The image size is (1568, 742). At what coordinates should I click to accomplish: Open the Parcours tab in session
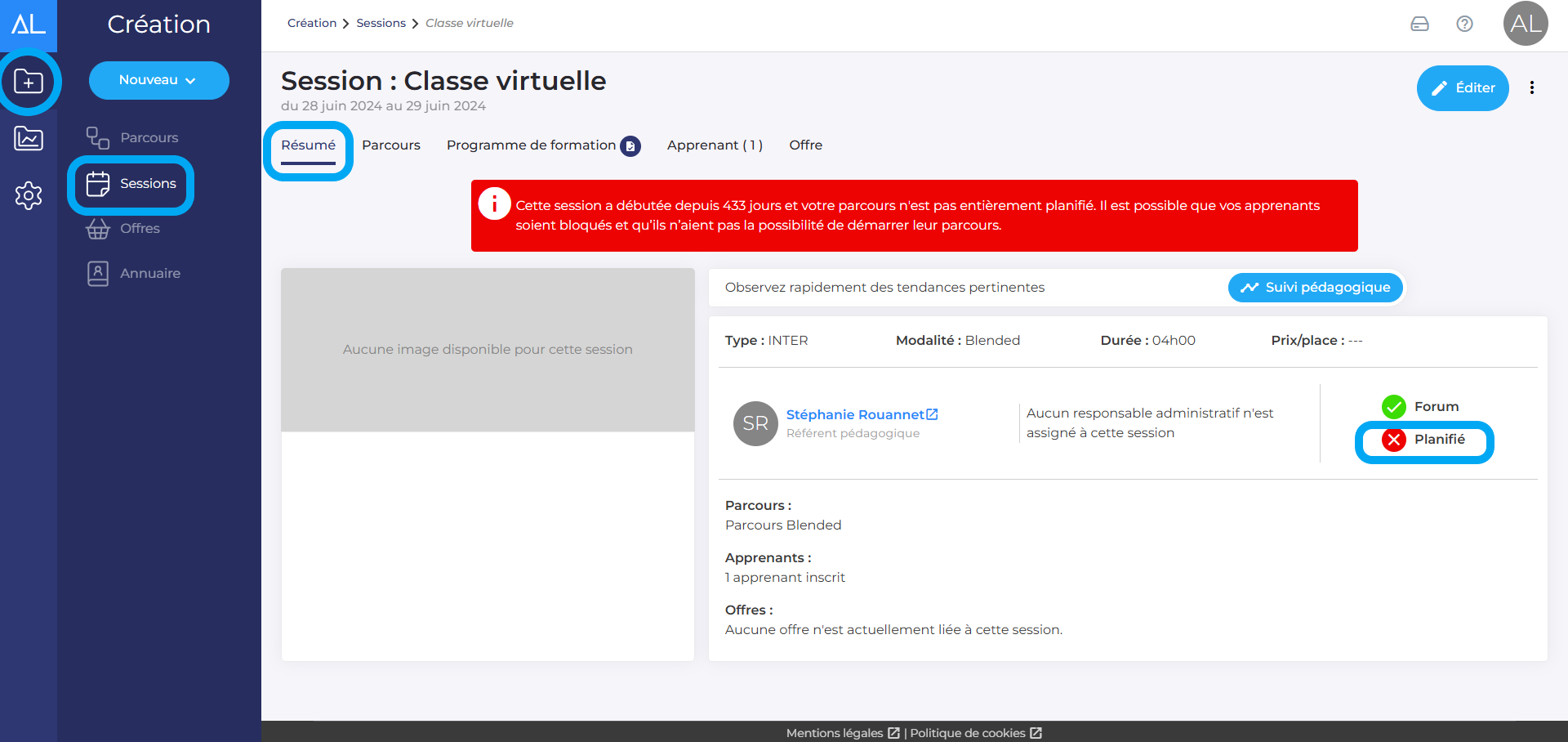tap(391, 145)
